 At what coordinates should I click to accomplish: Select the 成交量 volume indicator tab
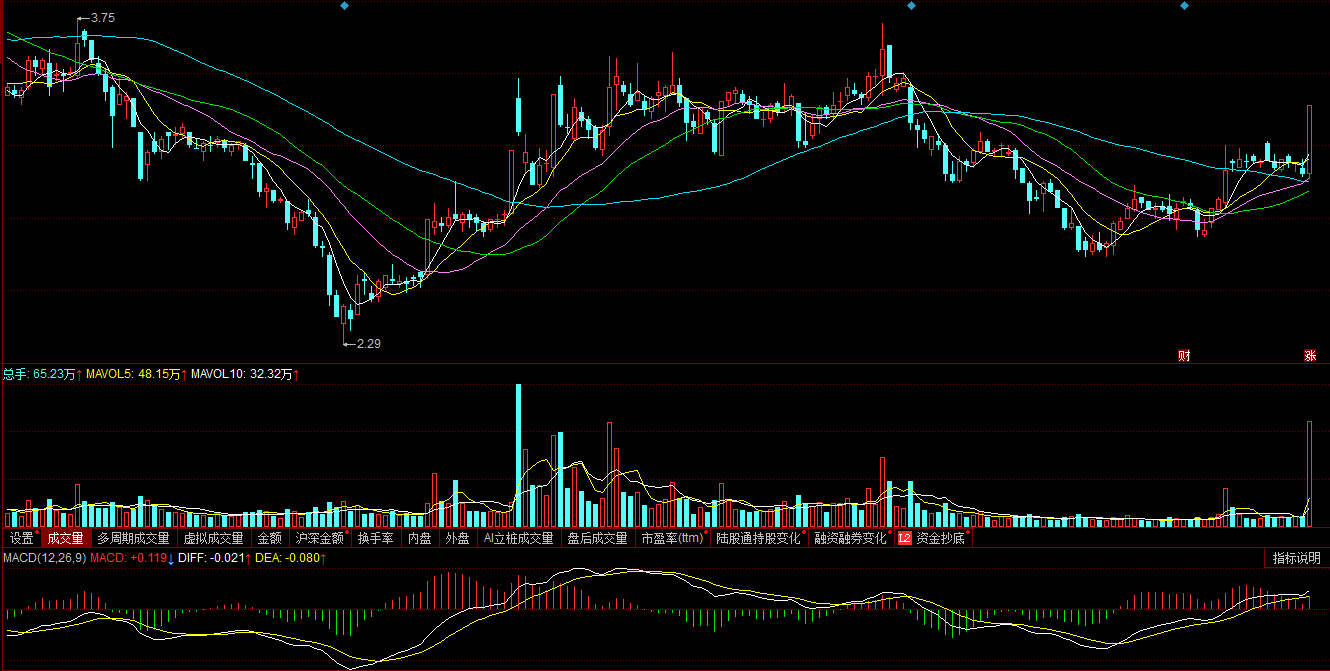coord(65,538)
